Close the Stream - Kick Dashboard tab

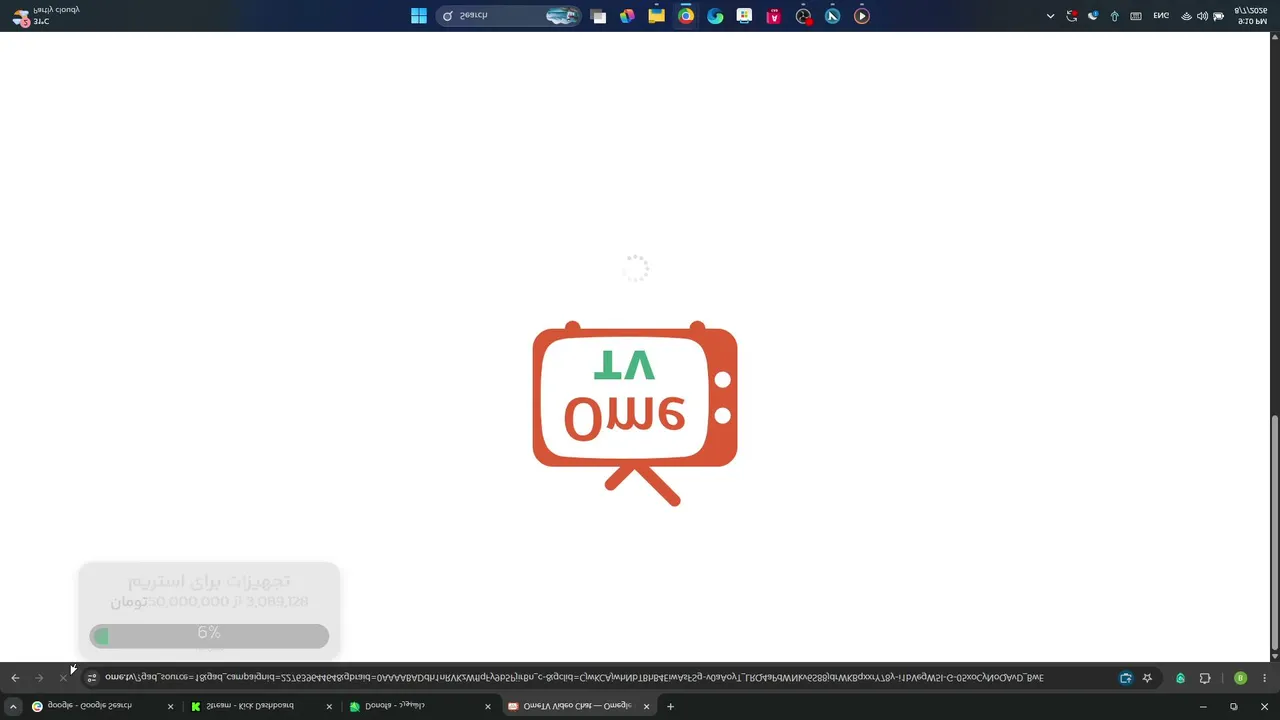329,706
